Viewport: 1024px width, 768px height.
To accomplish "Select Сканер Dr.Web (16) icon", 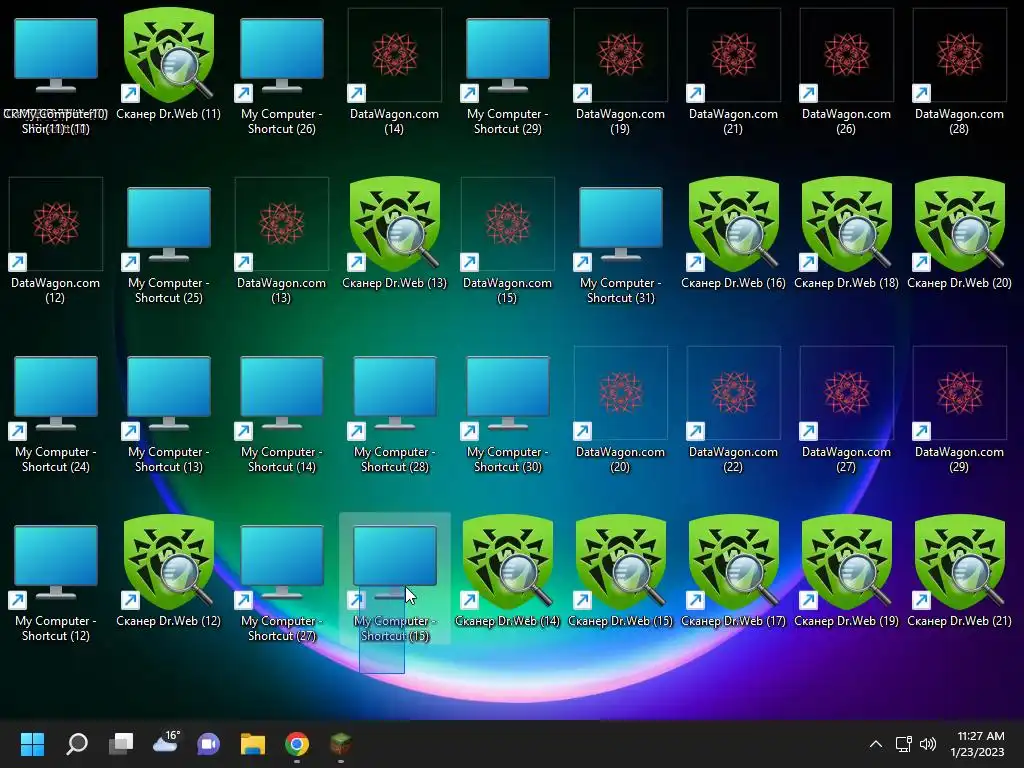I will click(733, 233).
